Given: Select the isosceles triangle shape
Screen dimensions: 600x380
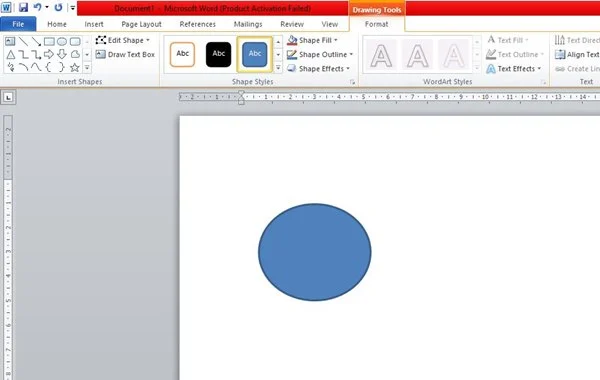Looking at the screenshot, I should 10,55.
